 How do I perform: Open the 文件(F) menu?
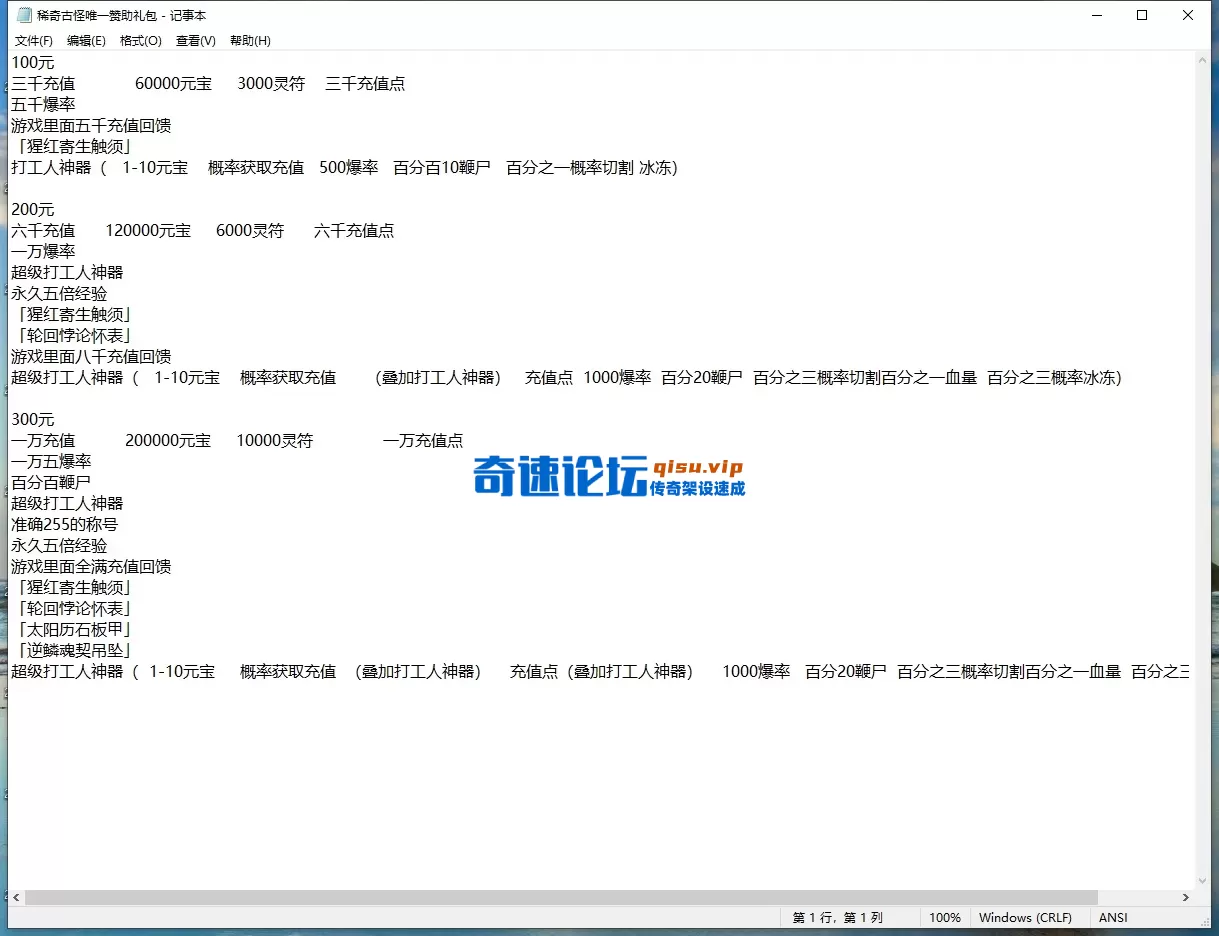pyautogui.click(x=33, y=40)
